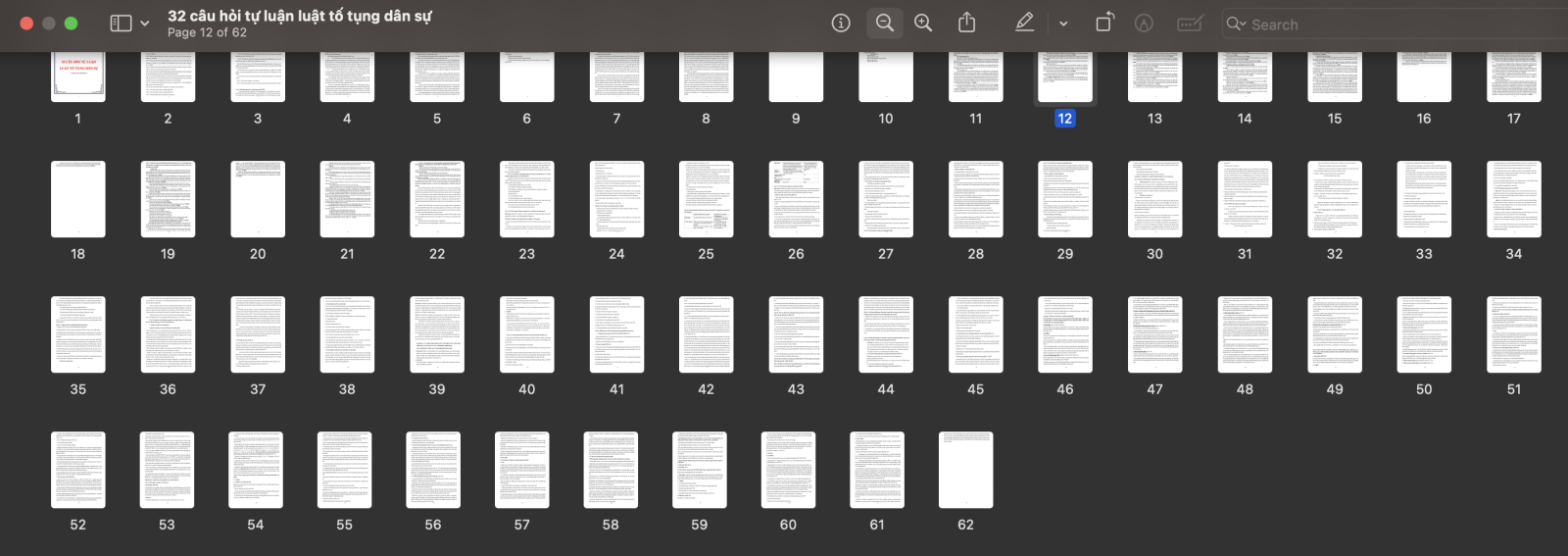Select page 1 cover thumbnail
Screen dimensions: 1568x556
[78, 76]
